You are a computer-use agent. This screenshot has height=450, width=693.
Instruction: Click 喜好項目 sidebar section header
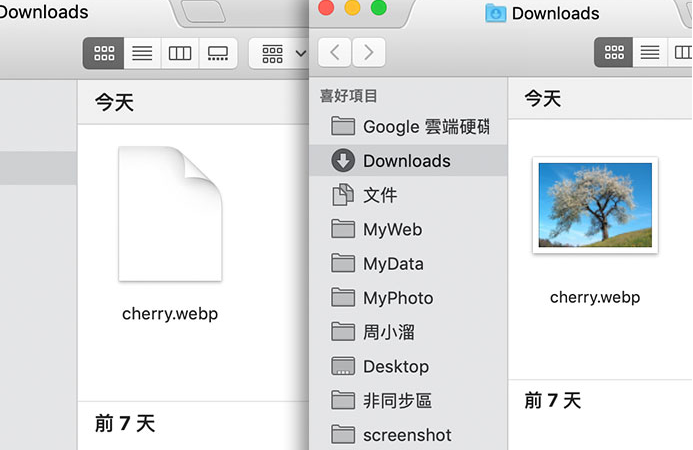348,96
